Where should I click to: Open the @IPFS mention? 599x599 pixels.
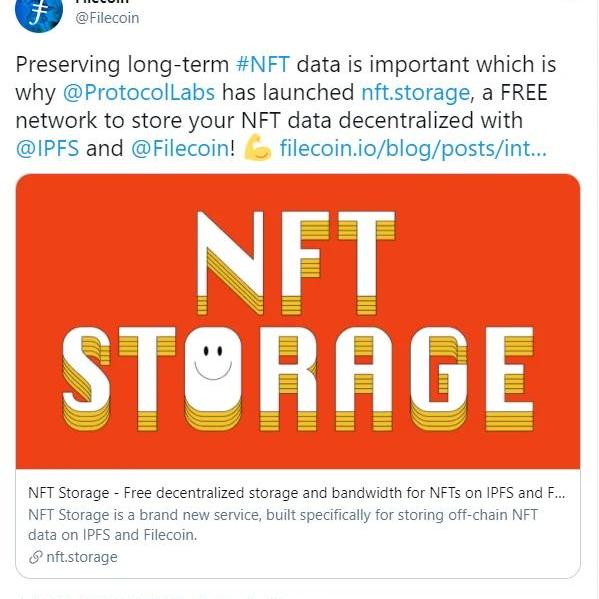[47, 148]
